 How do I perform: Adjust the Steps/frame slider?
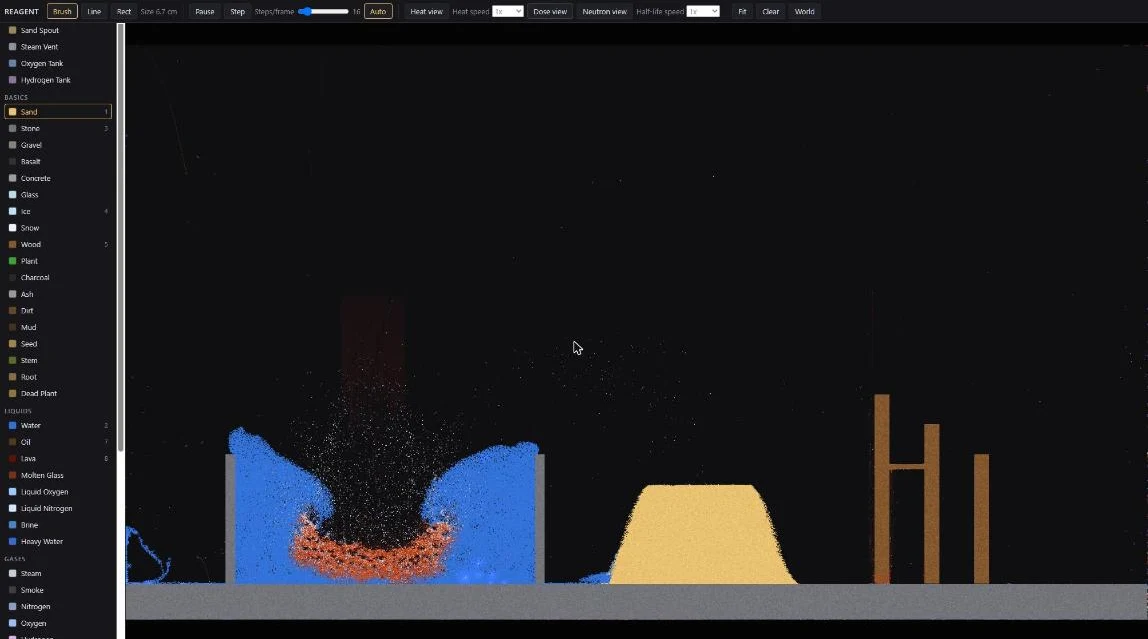(323, 12)
